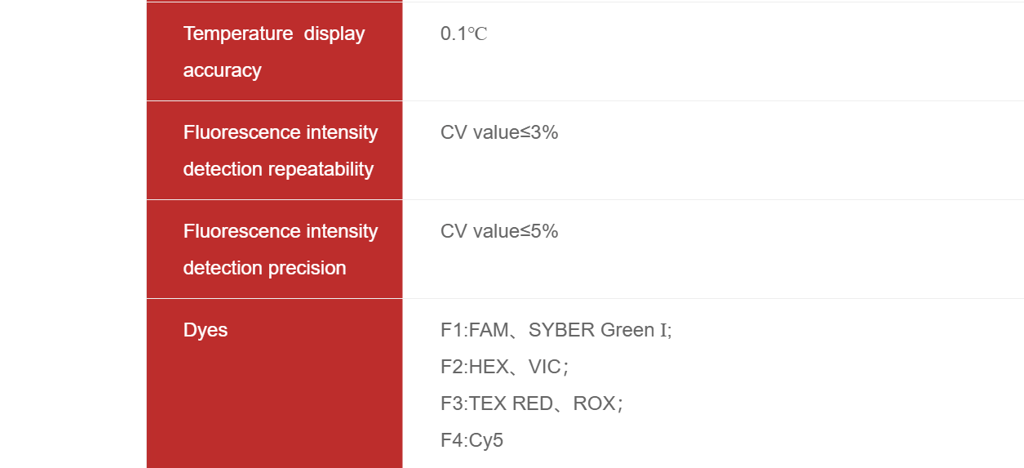This screenshot has height=468, width=1024.
Task: Select the CV value≤5% text
Action: (x=499, y=231)
